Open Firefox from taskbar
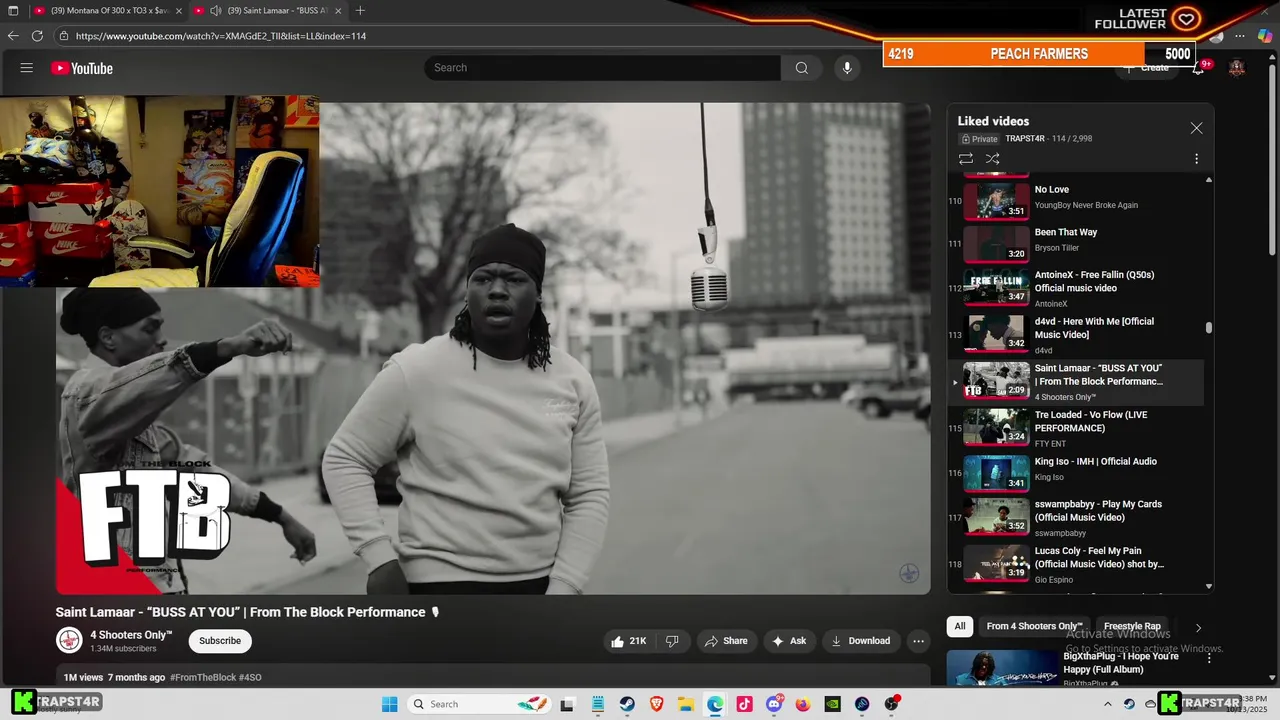This screenshot has height=720, width=1280. tap(803, 704)
